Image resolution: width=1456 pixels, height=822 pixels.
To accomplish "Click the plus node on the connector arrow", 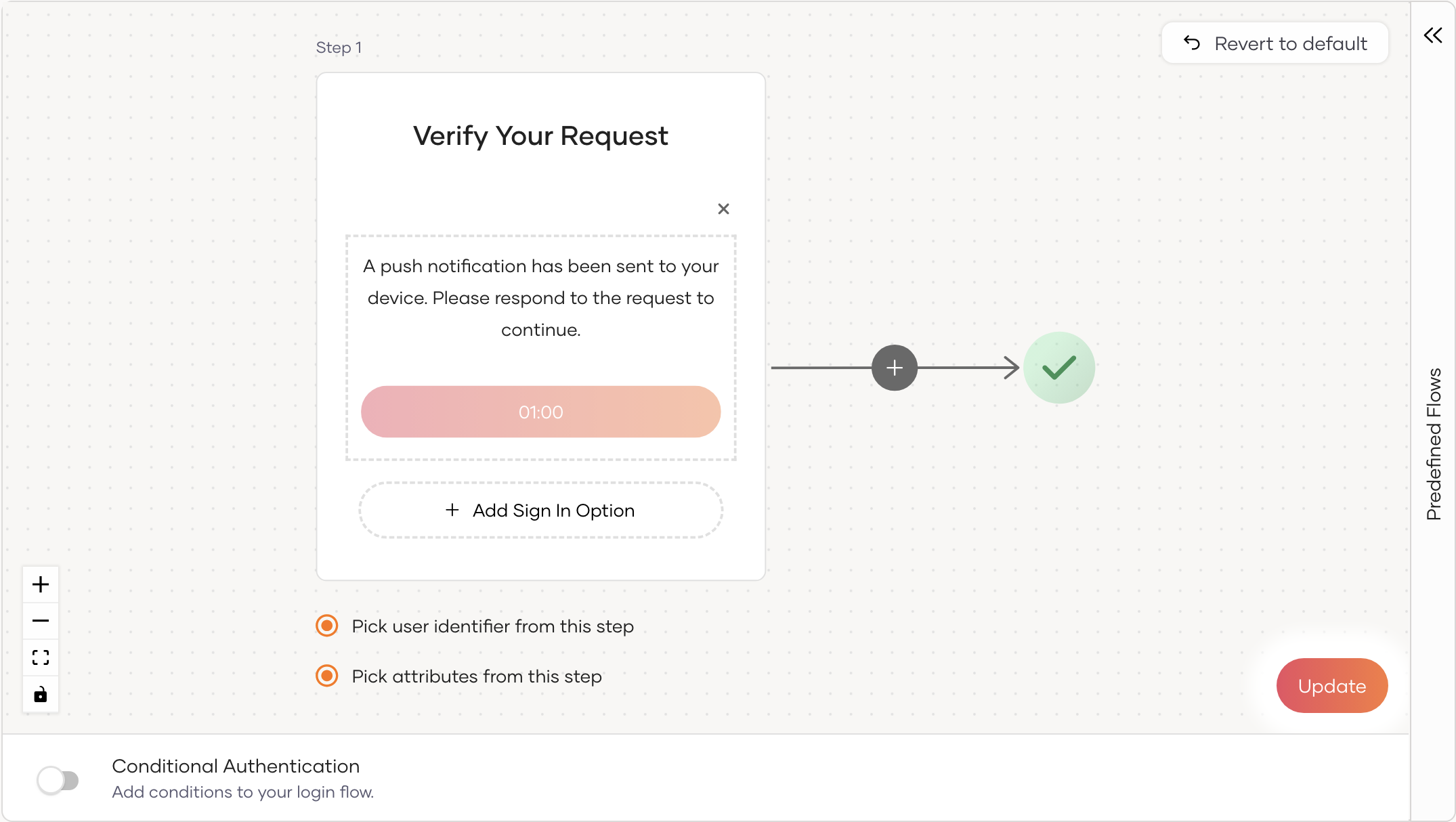I will (x=894, y=368).
